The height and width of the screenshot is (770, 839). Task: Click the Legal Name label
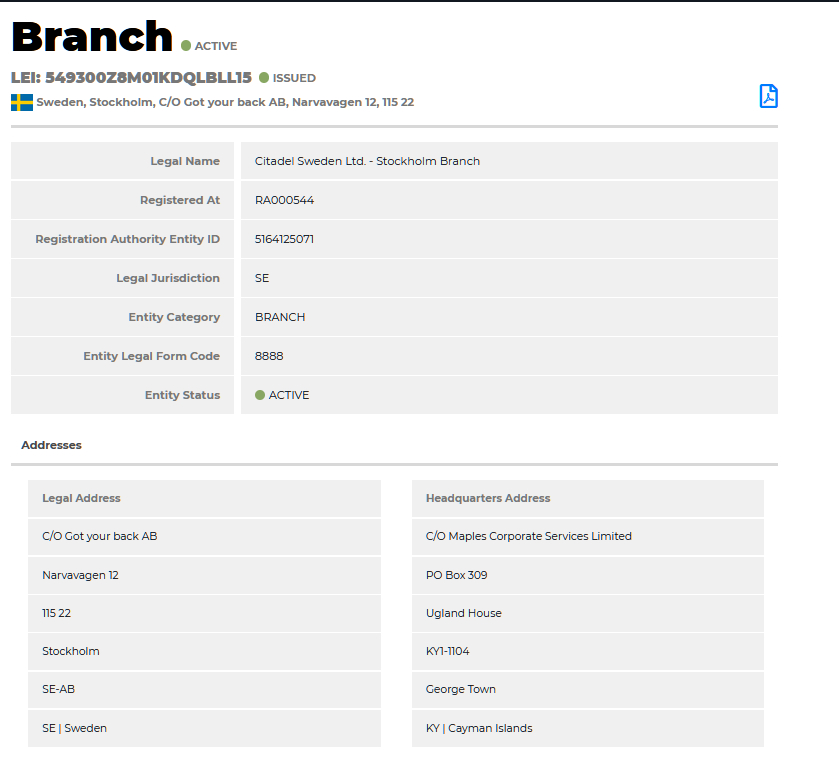pos(185,161)
